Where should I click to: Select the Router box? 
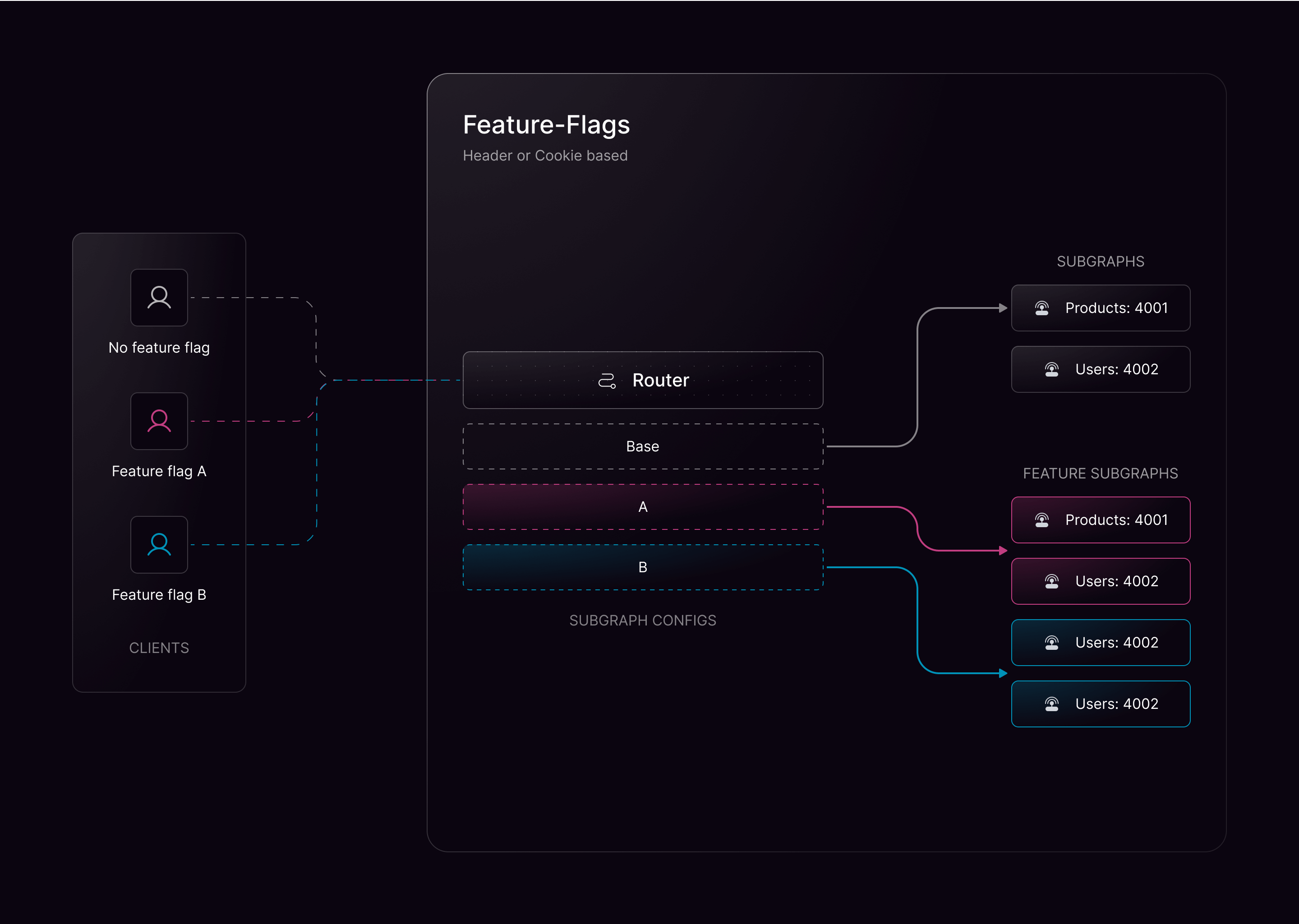coord(642,380)
